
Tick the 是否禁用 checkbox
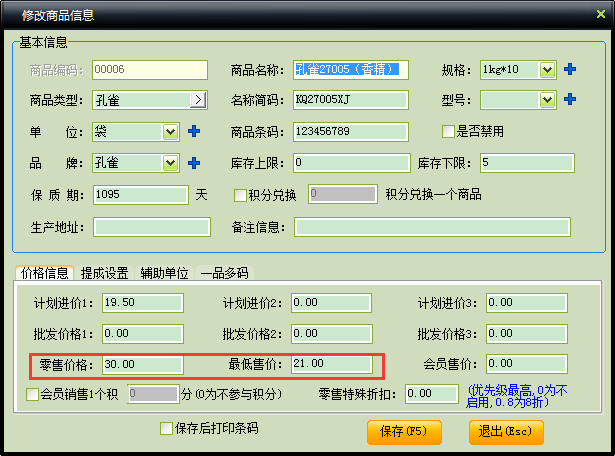[x=448, y=131]
